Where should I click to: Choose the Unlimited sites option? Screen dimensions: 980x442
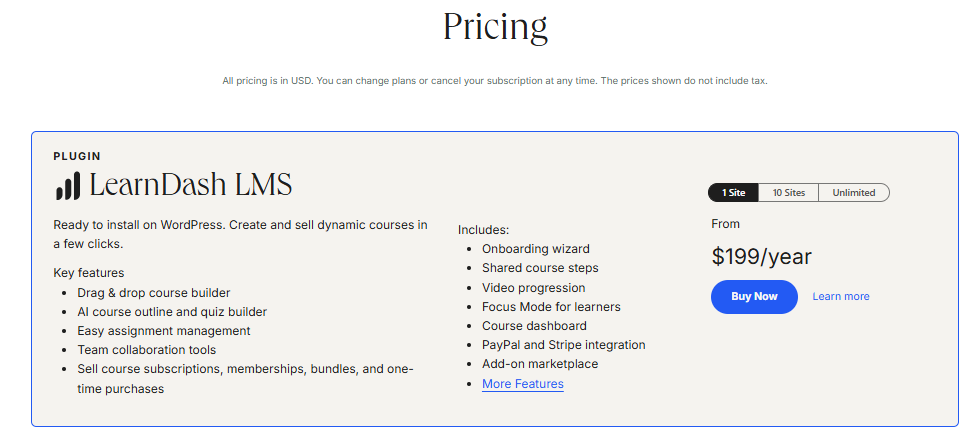pos(854,193)
